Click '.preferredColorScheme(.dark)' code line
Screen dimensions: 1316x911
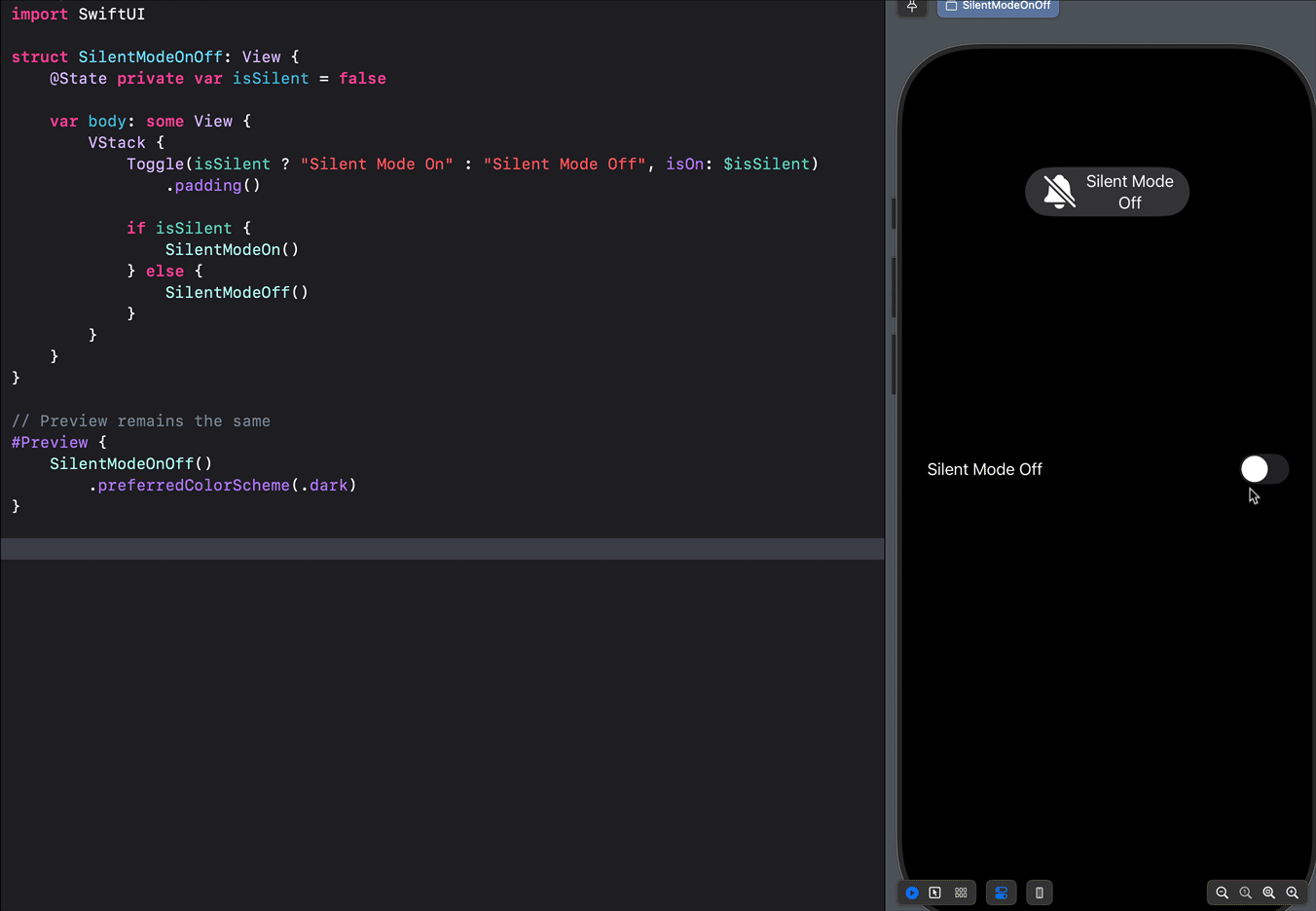tap(222, 486)
